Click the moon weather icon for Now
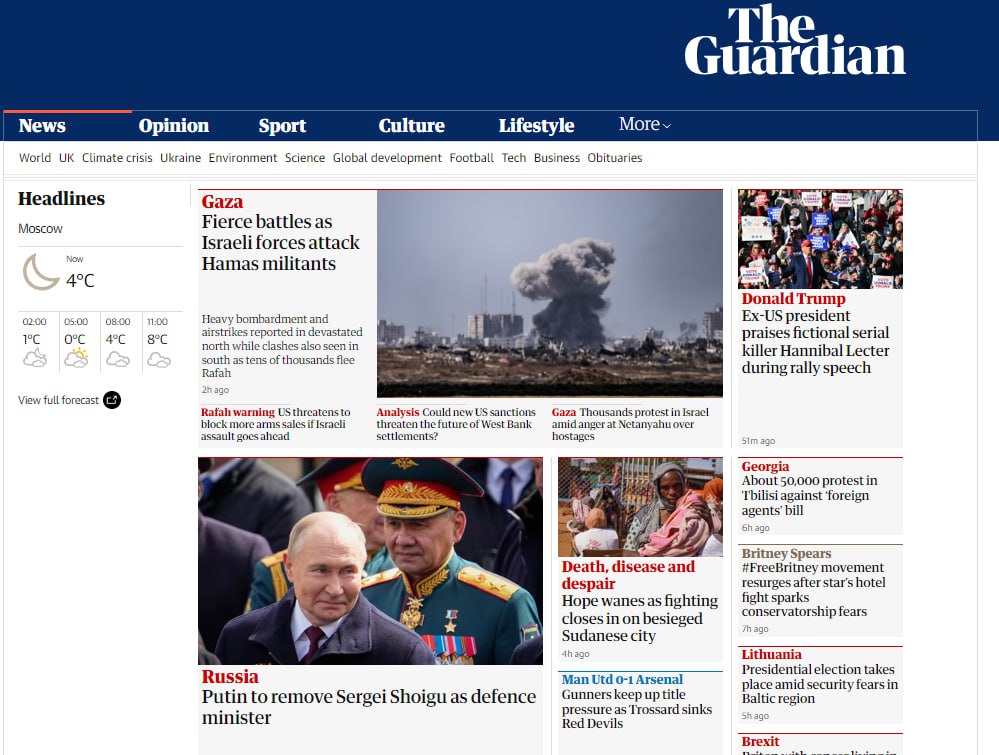 [x=41, y=272]
